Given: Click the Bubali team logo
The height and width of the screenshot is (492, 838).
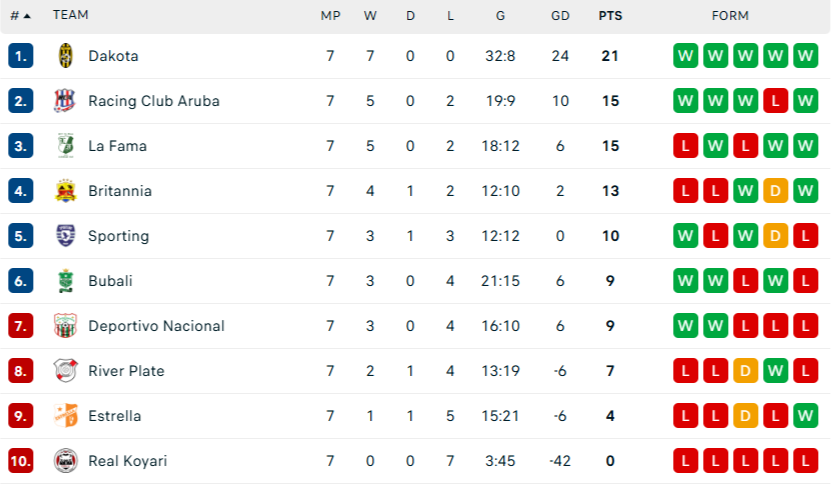Looking at the screenshot, I should (x=65, y=281).
